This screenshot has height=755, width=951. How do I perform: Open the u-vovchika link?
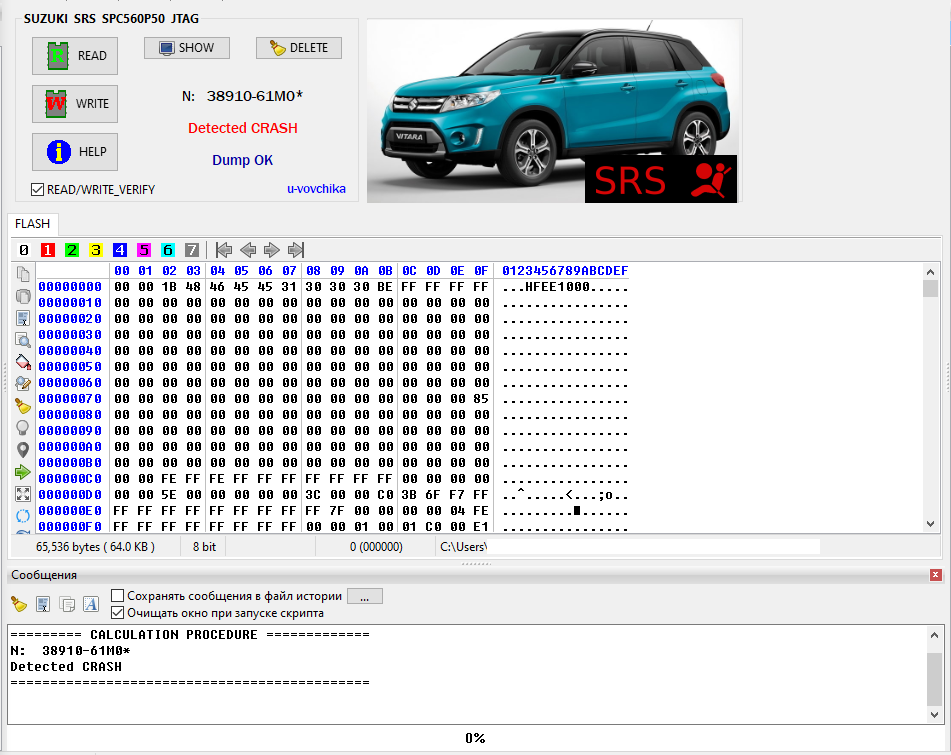click(316, 189)
